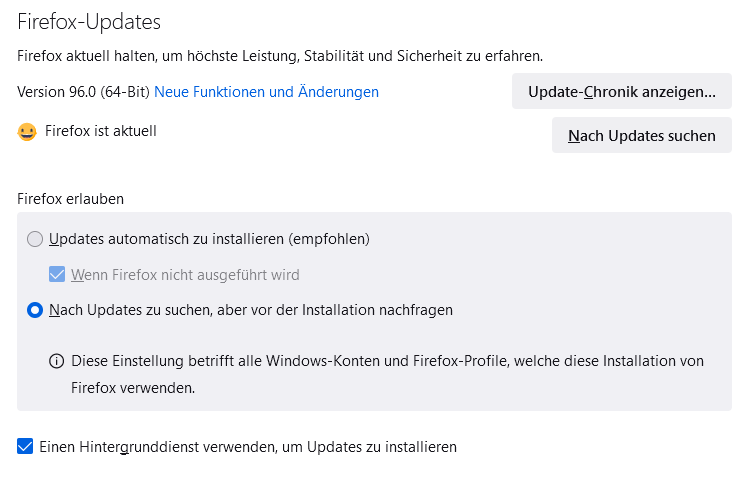Click greyed label "Wenn Firefox nicht ausgeführt wird"
This screenshot has height=492, width=742.
coord(185,274)
